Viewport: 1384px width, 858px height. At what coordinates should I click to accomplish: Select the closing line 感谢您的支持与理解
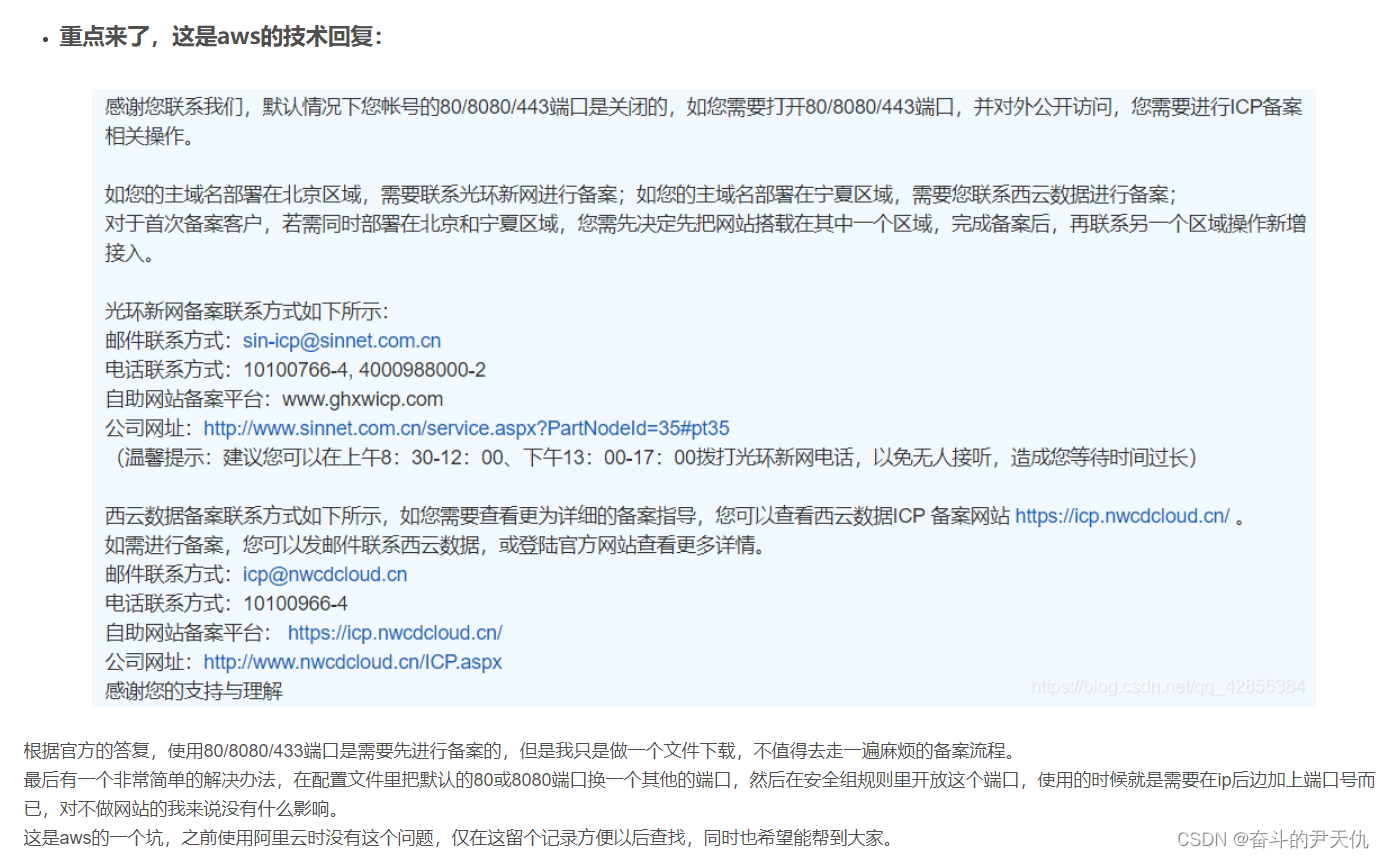193,691
